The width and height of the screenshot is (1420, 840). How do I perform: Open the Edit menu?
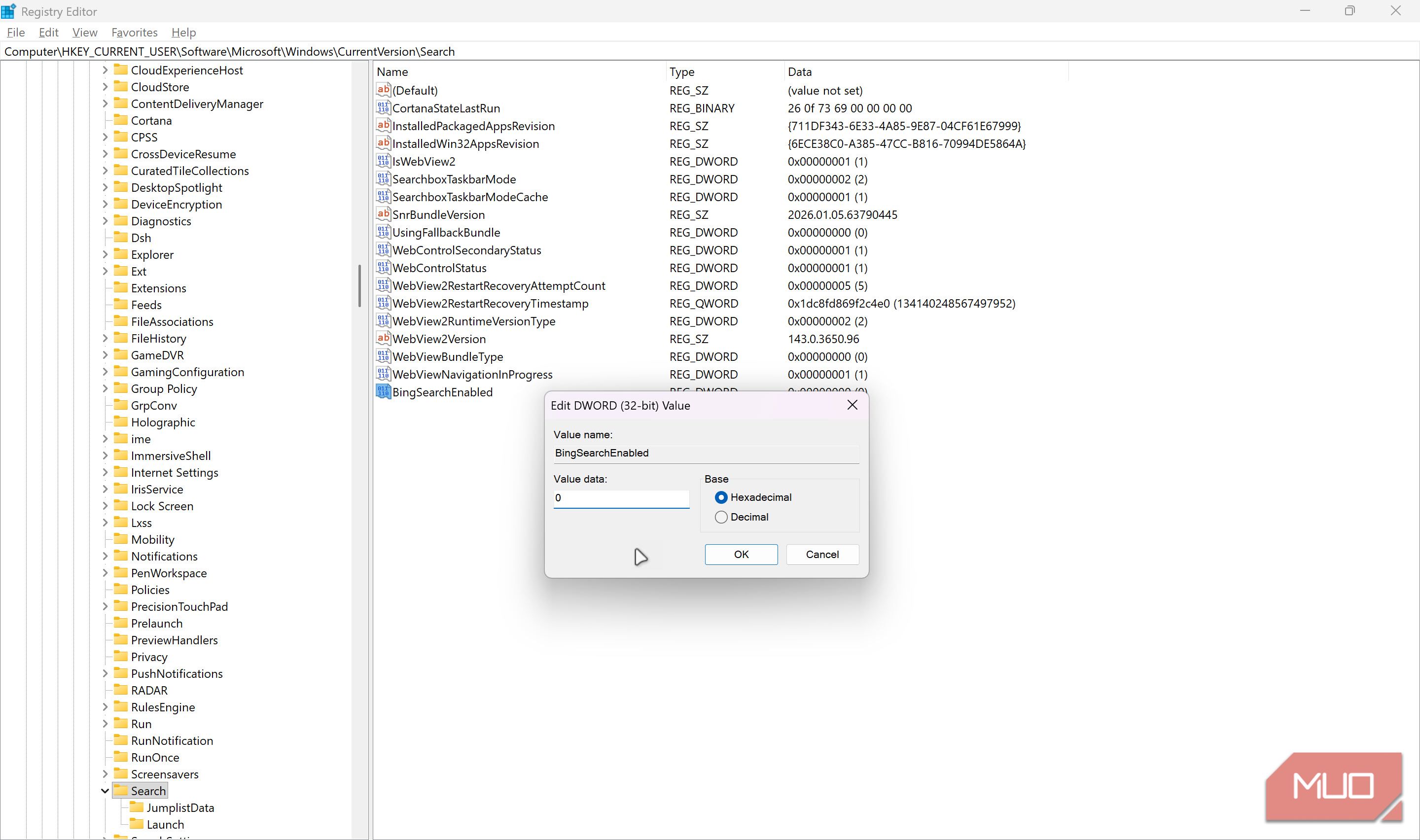pos(49,32)
